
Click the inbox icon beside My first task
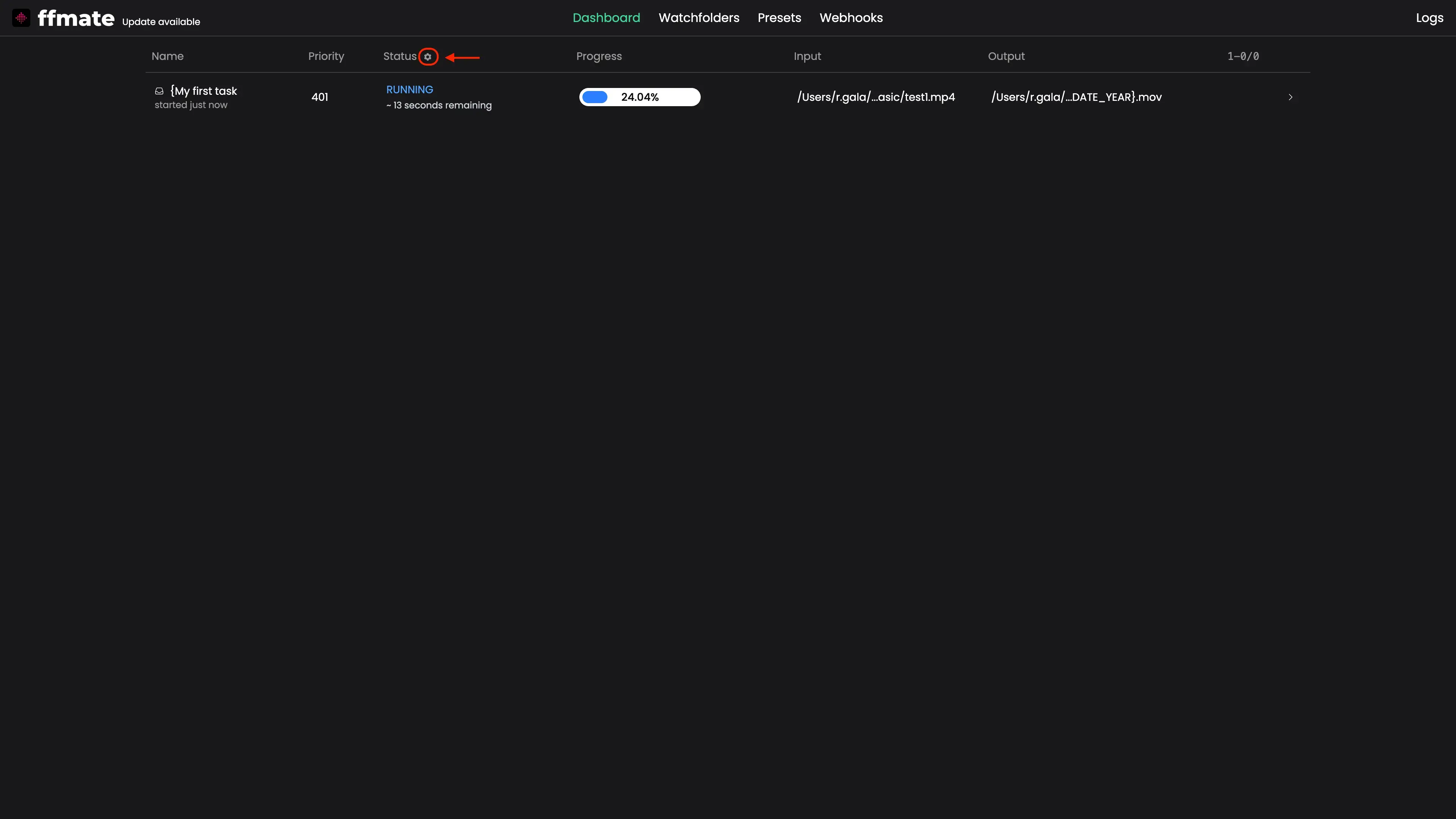click(159, 91)
